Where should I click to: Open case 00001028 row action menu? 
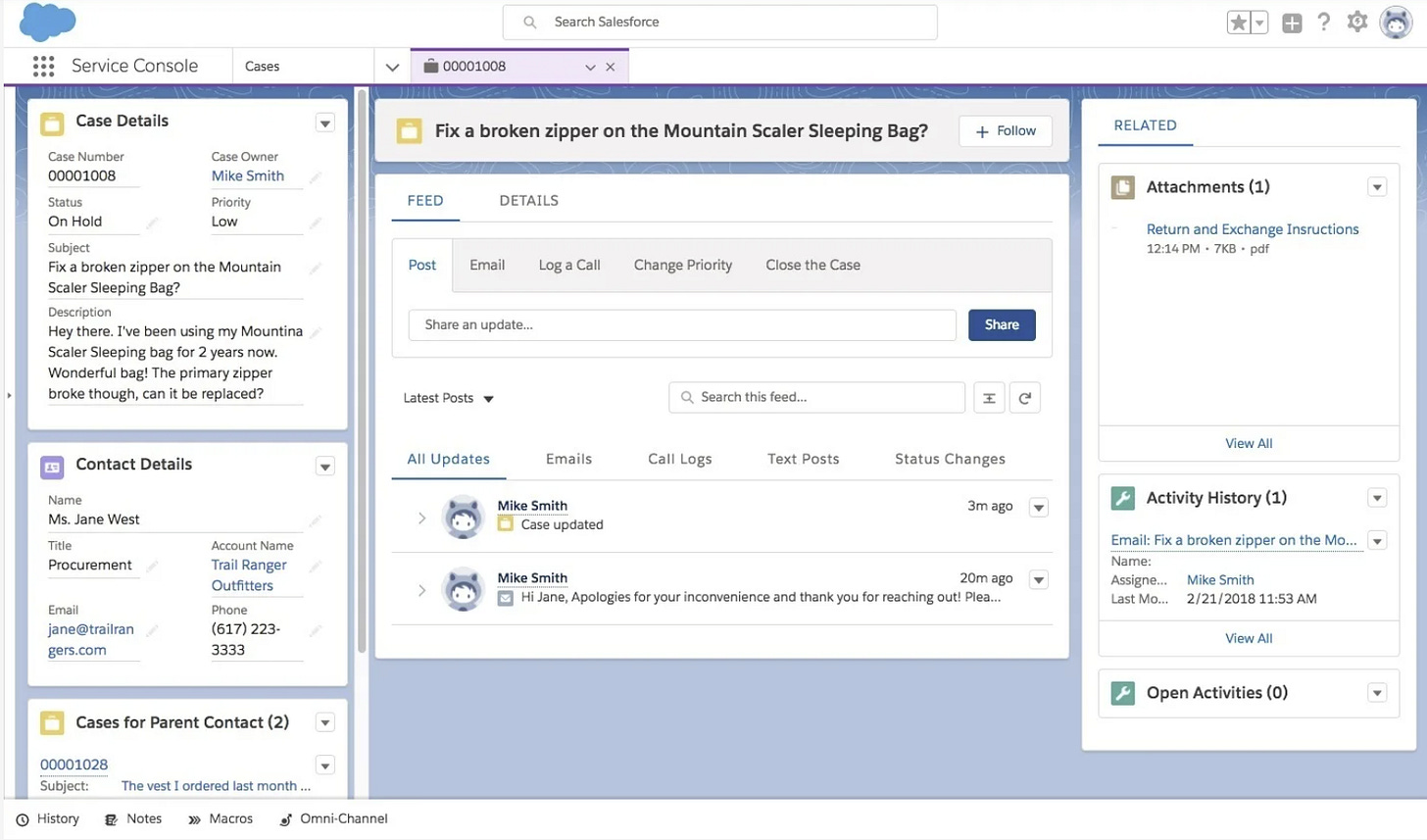(x=325, y=766)
